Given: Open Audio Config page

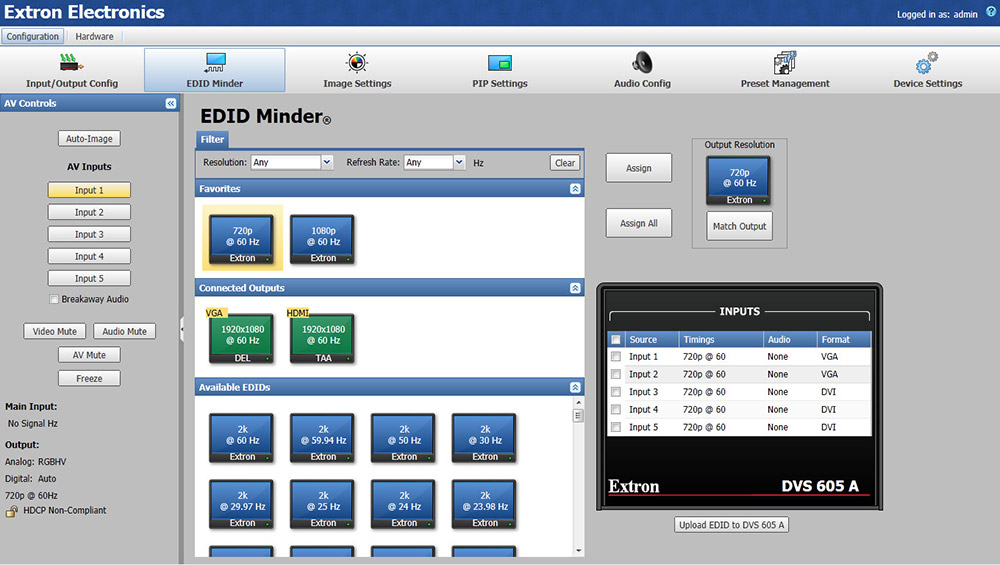Looking at the screenshot, I should (642, 71).
